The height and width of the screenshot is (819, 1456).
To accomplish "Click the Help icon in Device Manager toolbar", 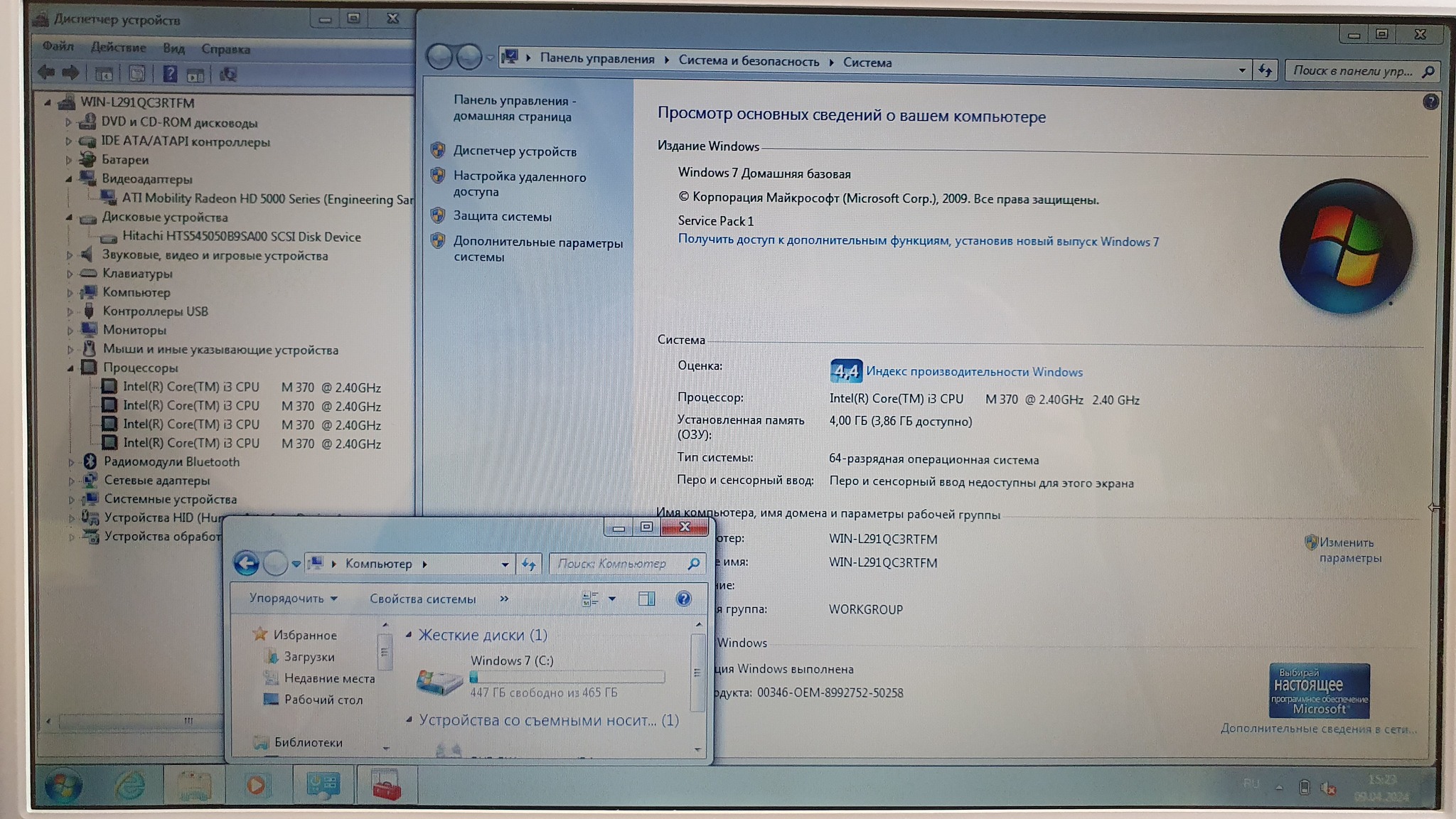I will pyautogui.click(x=169, y=74).
